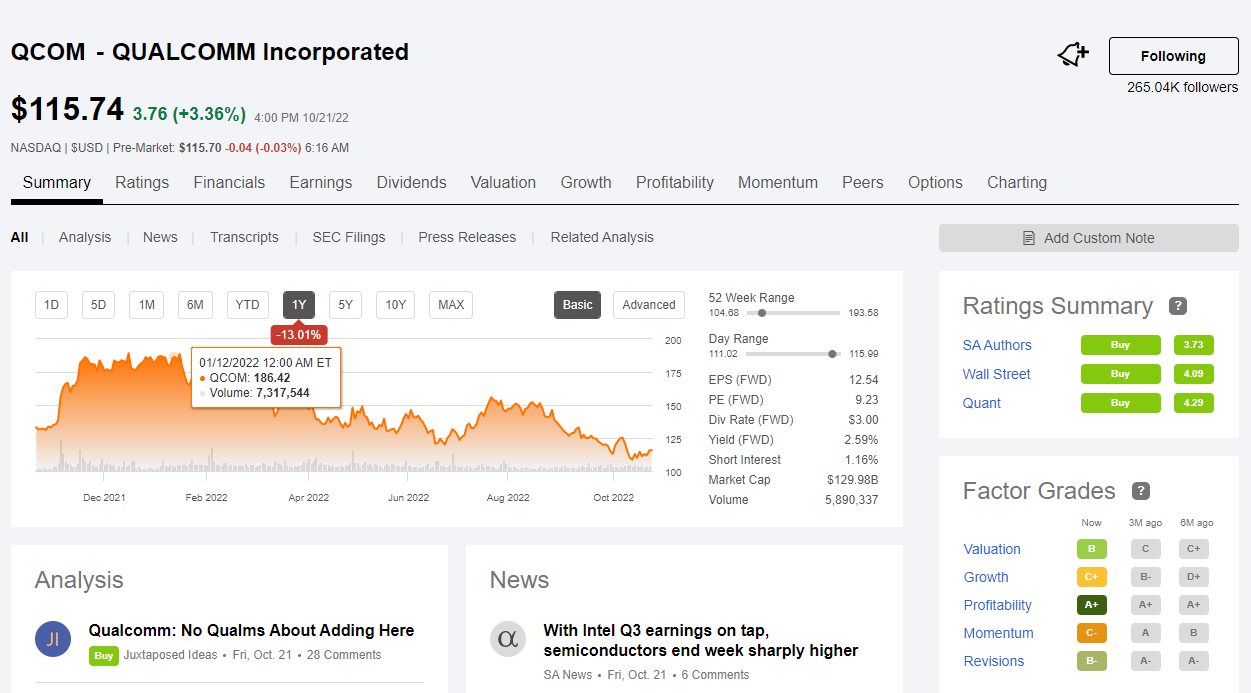Open Quant rating link
The image size is (1251, 693).
(982, 403)
